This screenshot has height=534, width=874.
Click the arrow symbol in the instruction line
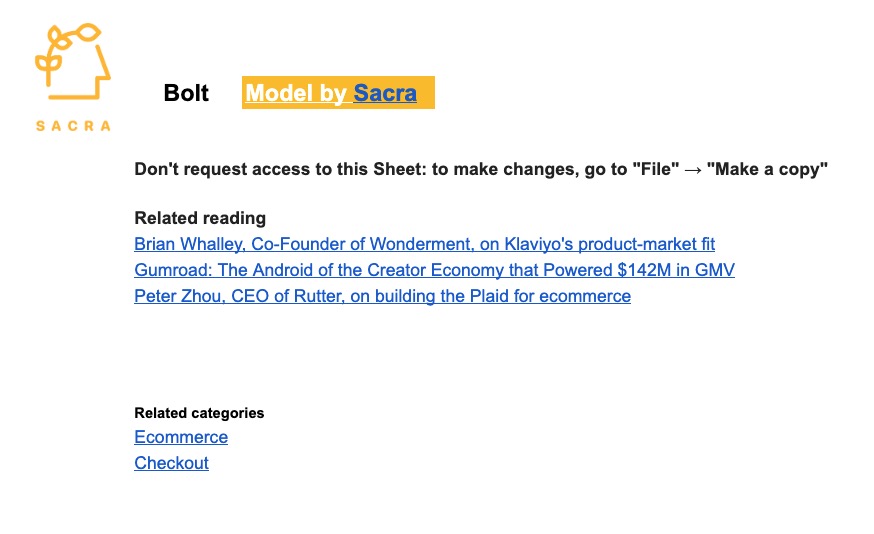[x=693, y=169]
